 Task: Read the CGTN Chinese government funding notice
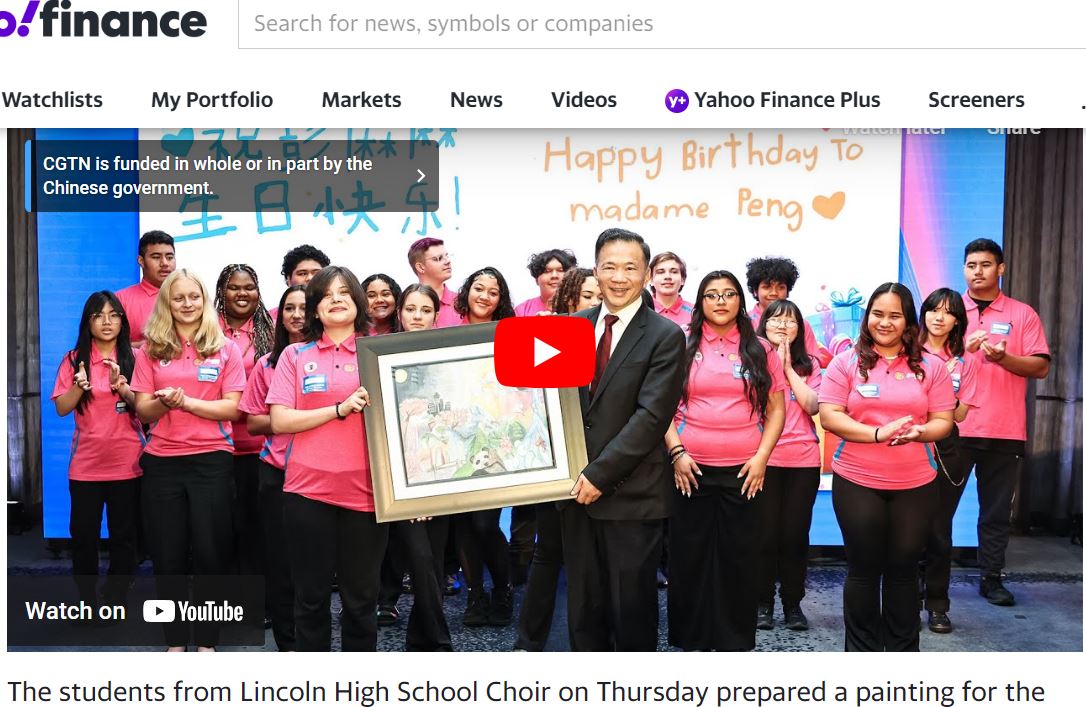[x=208, y=176]
